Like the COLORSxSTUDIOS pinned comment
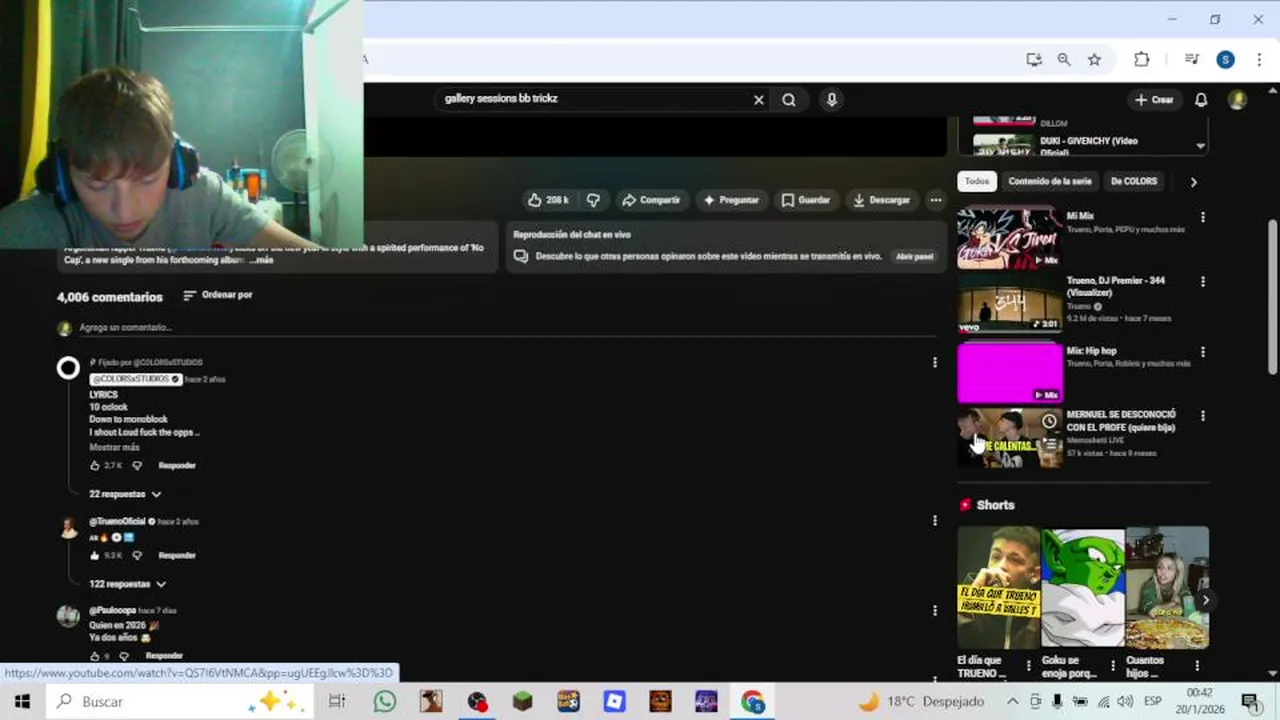The width and height of the screenshot is (1280, 720). pyautogui.click(x=95, y=466)
